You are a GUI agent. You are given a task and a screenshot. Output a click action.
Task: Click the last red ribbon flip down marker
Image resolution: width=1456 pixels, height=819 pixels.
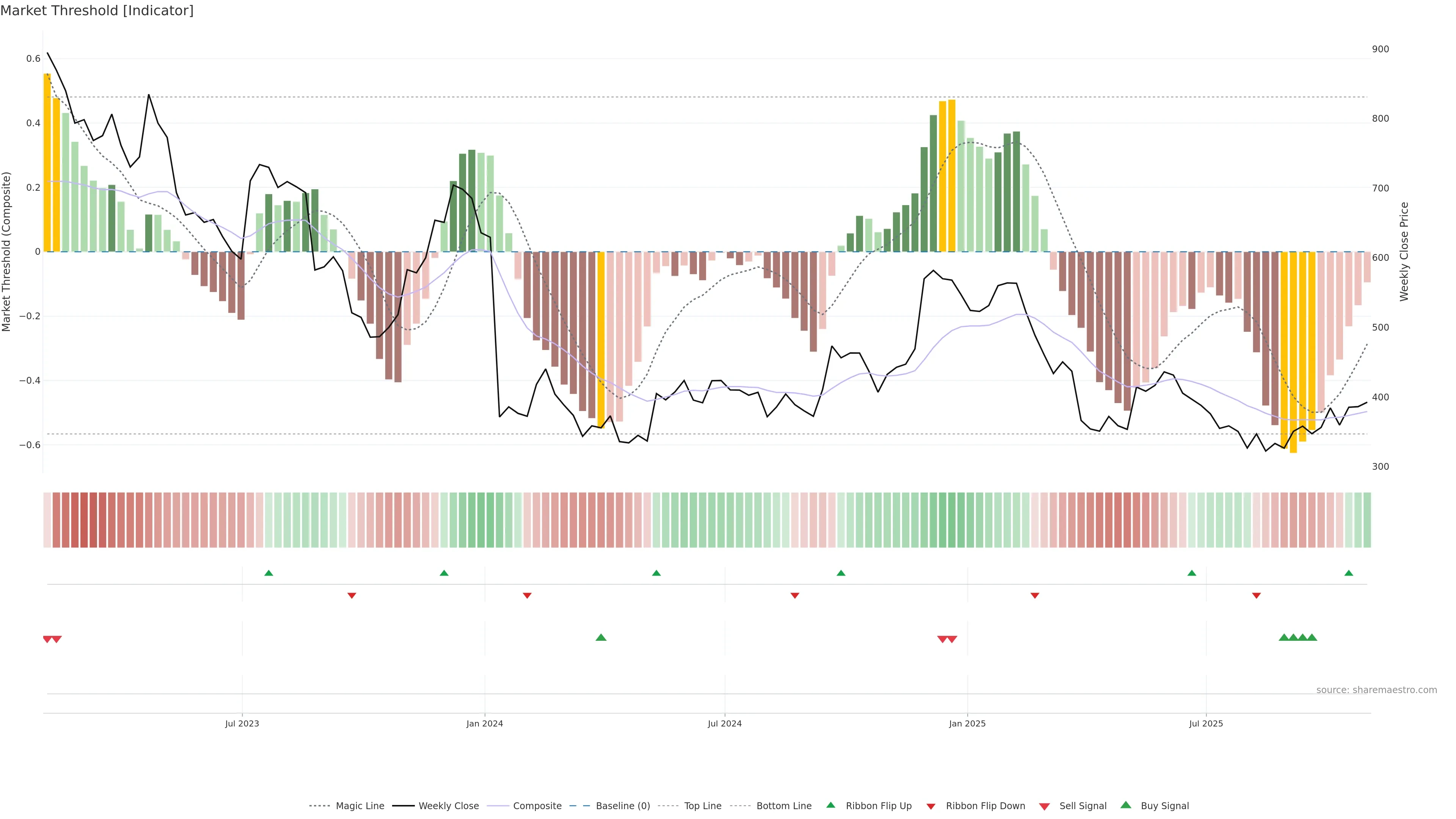coord(1256,596)
